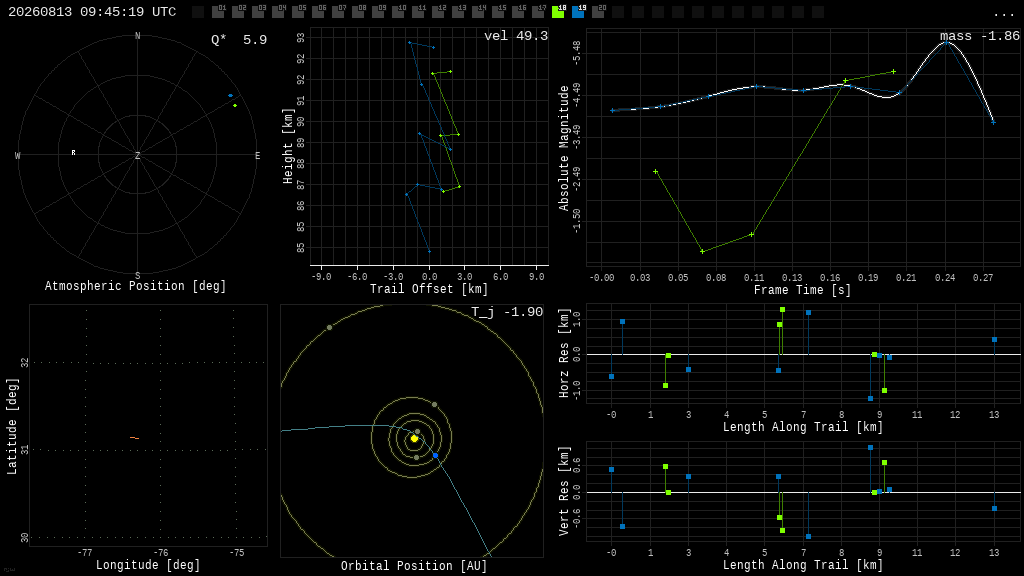Open the three-dots menu at top right
This screenshot has height=576, width=1024.
tap(1003, 13)
